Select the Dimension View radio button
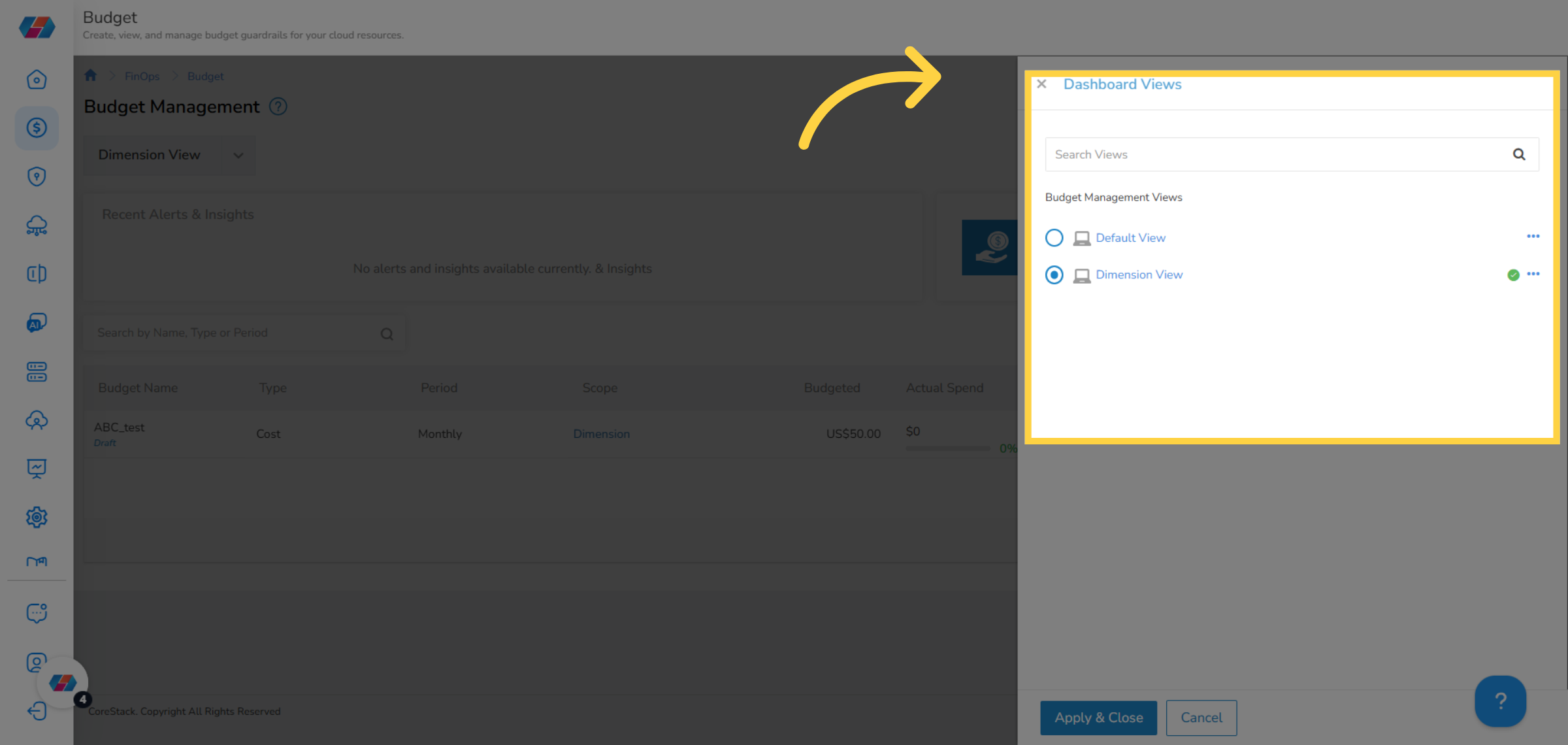 [x=1054, y=275]
